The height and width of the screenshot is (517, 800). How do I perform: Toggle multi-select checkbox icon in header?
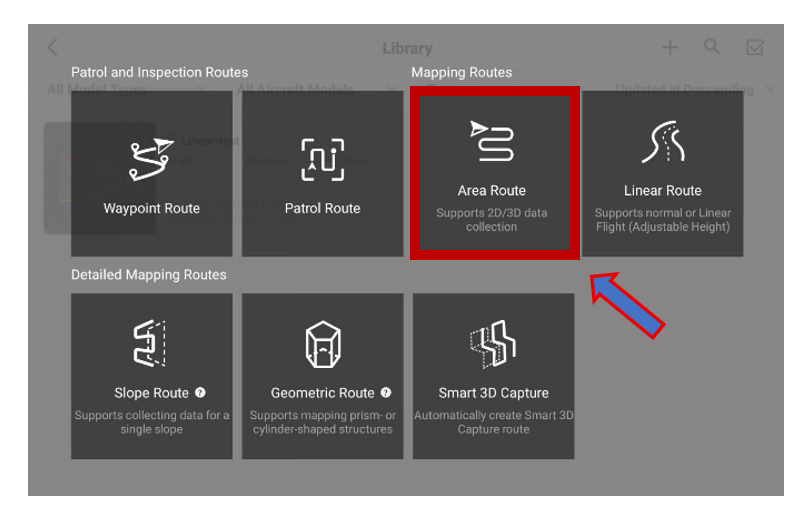(x=755, y=47)
